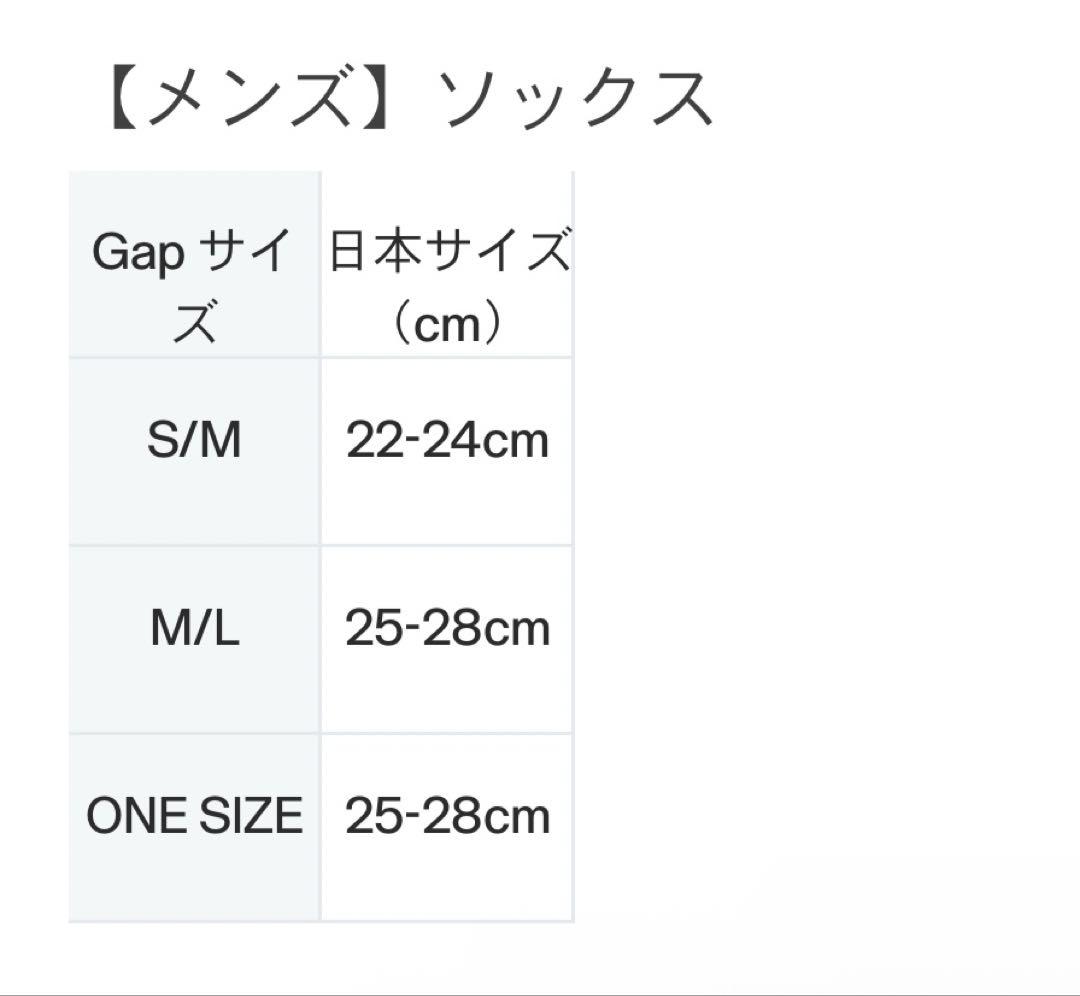
Task: Click the word Gap in the header
Action: coord(138,254)
